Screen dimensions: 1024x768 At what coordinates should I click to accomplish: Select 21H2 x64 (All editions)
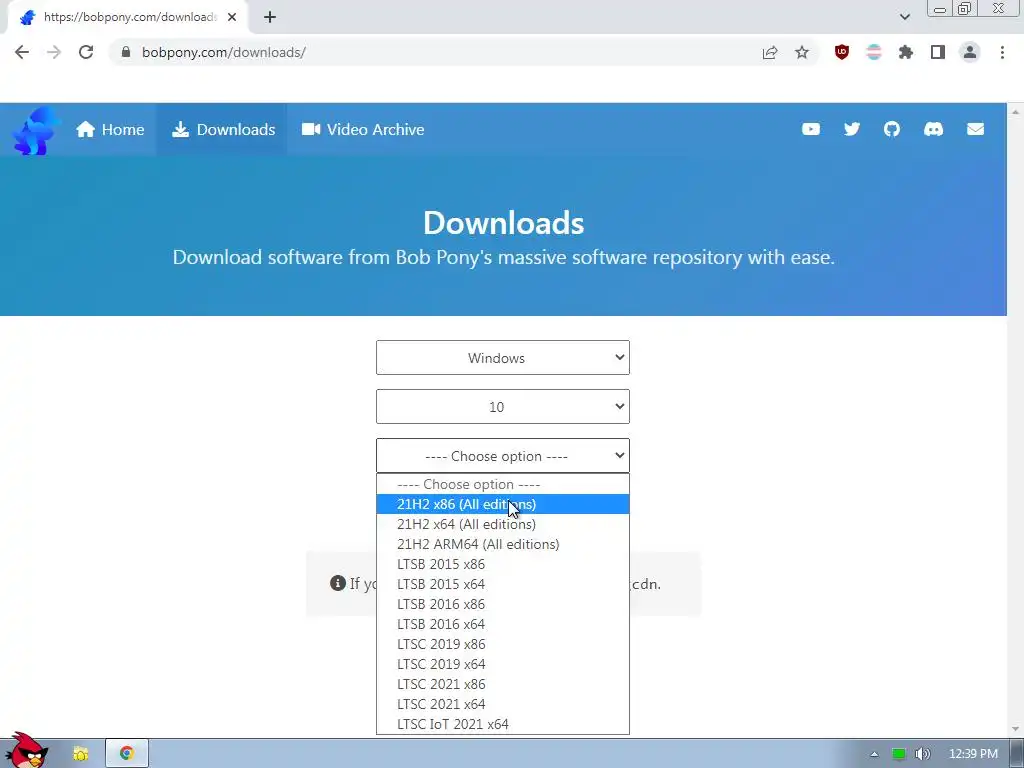click(503, 524)
